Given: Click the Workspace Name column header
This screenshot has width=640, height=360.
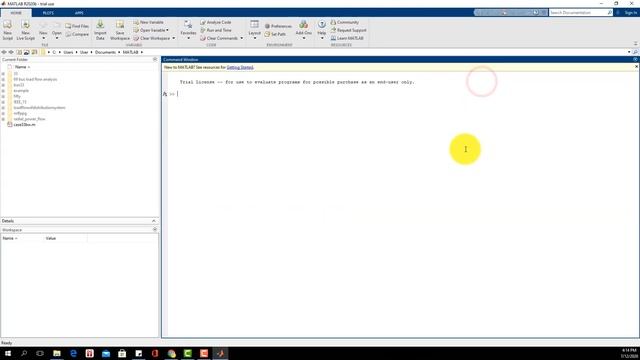Looking at the screenshot, I should click(22, 238).
